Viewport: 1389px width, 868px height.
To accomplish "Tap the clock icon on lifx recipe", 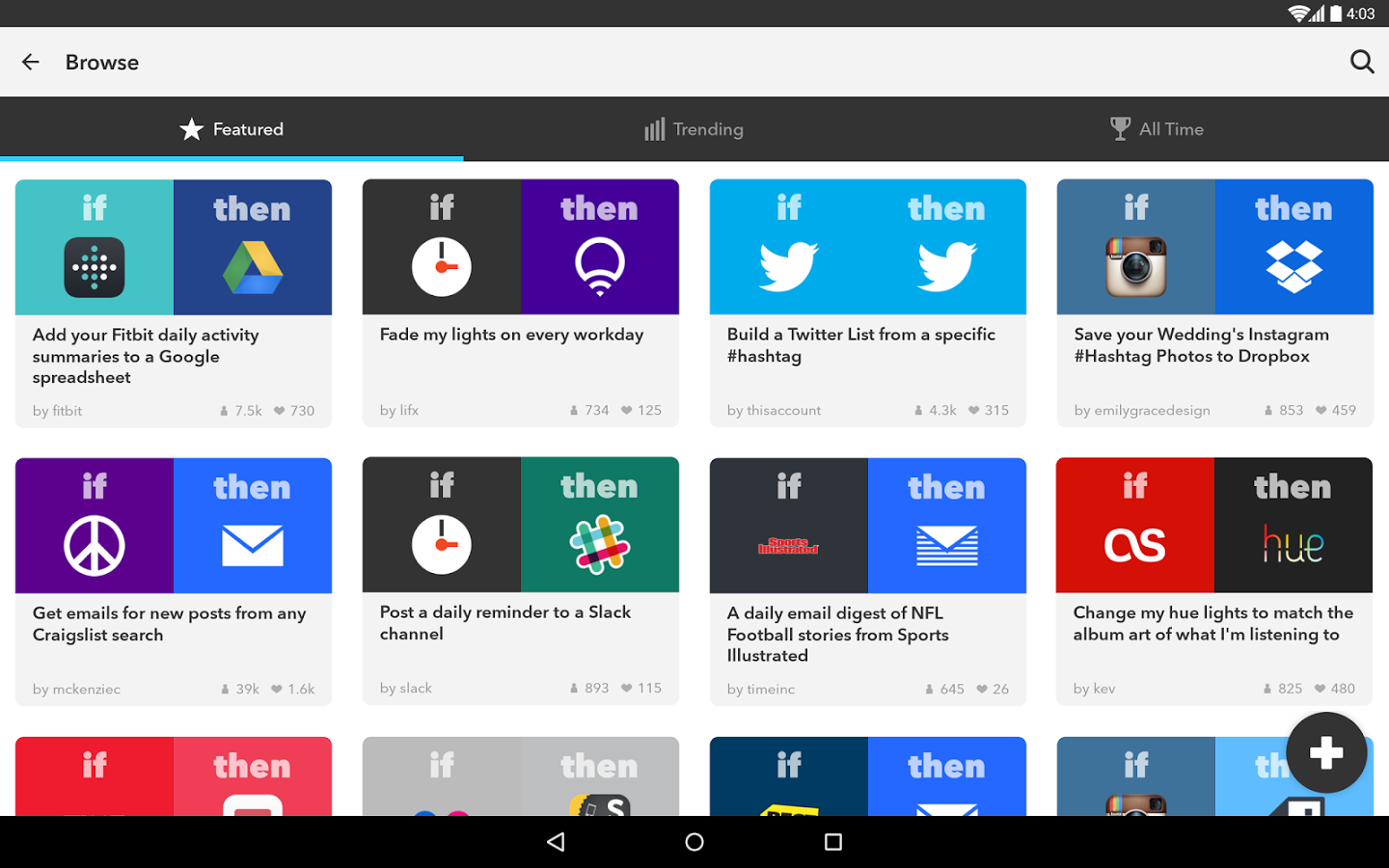I will point(442,266).
